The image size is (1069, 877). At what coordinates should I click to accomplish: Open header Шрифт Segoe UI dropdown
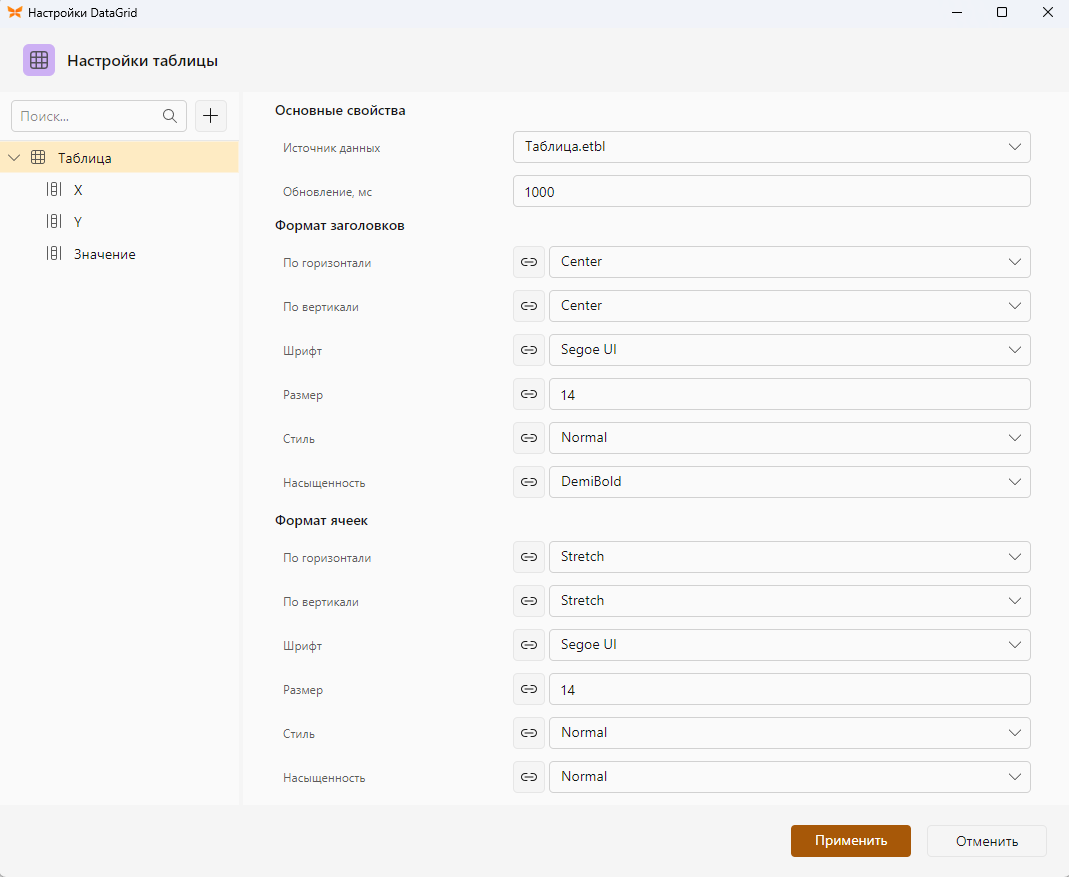789,350
